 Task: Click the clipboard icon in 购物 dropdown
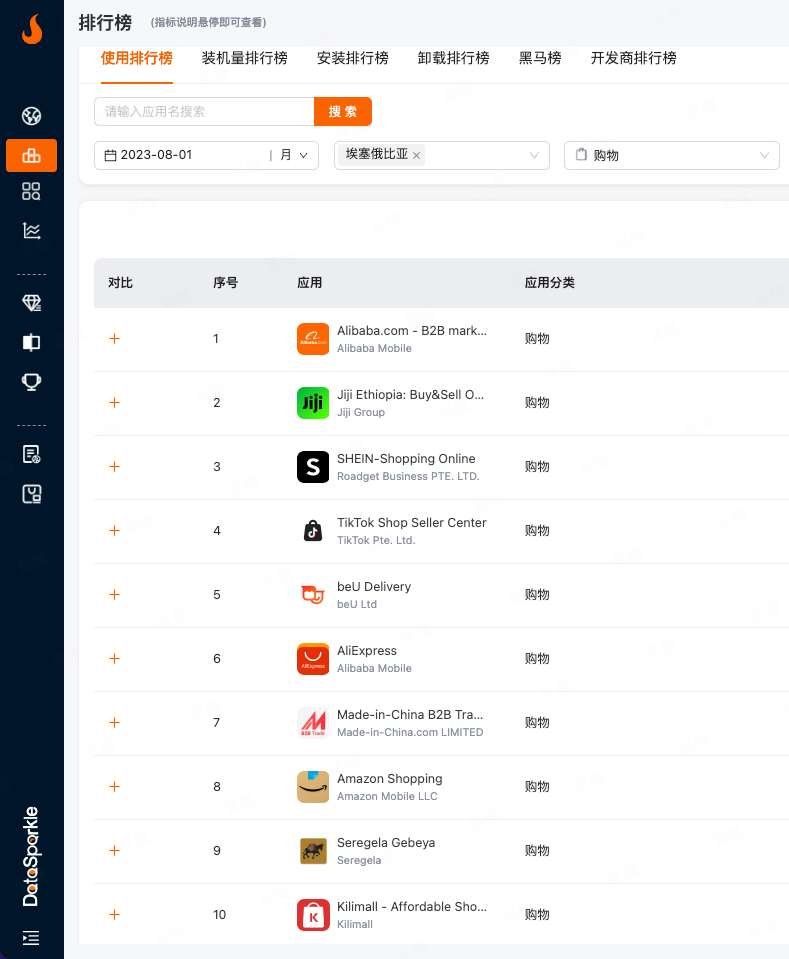[581, 155]
